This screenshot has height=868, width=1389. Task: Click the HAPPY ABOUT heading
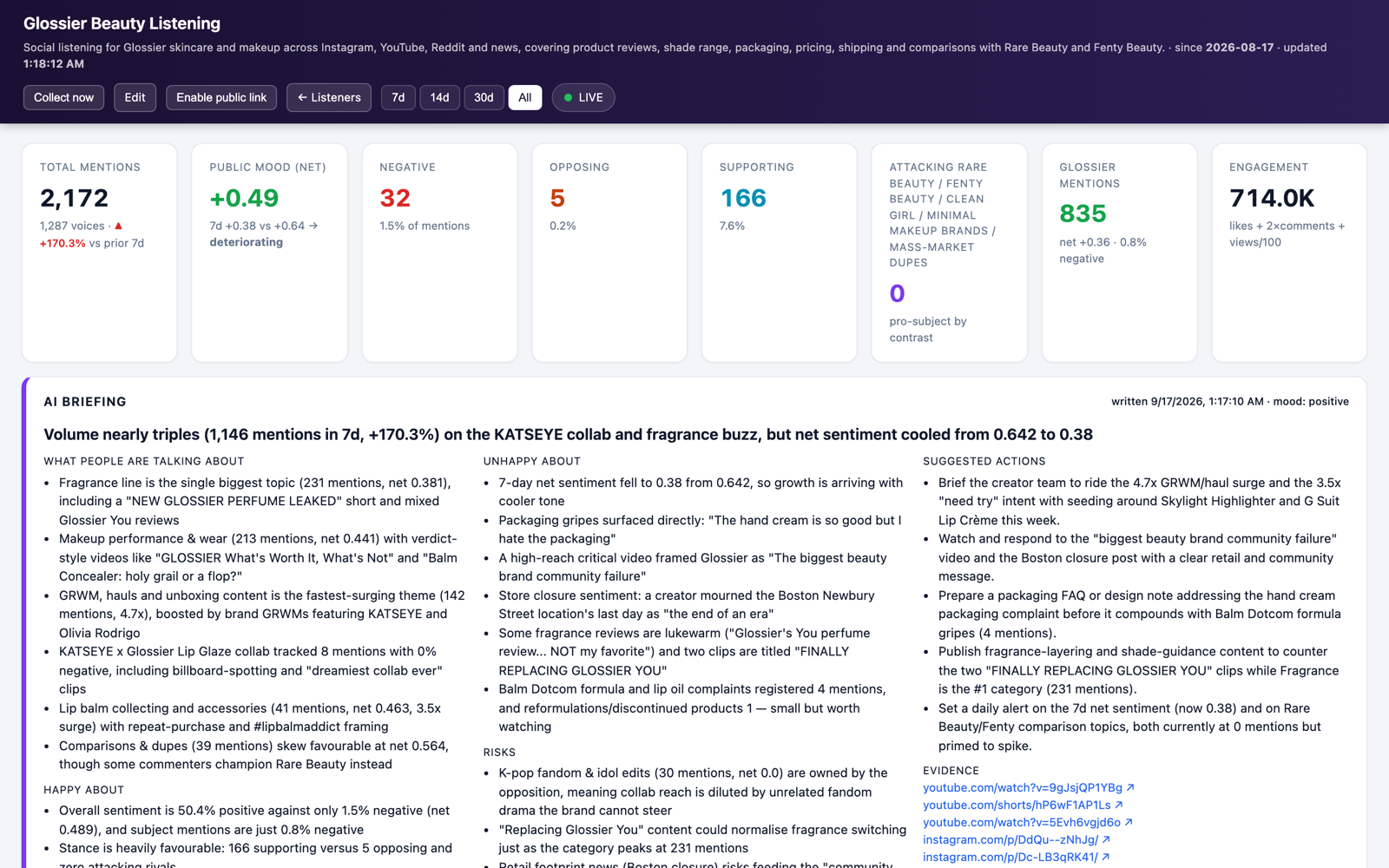coord(84,790)
